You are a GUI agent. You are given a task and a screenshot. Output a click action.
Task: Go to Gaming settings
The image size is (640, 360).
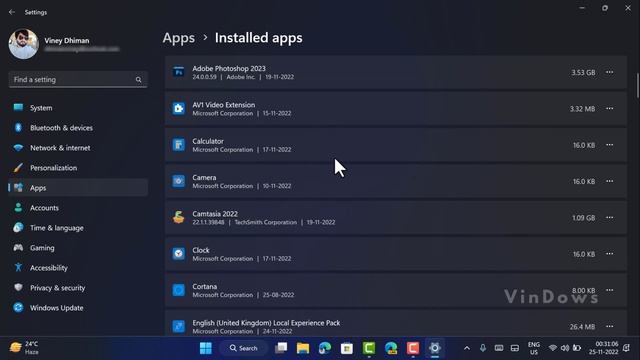(78, 248)
